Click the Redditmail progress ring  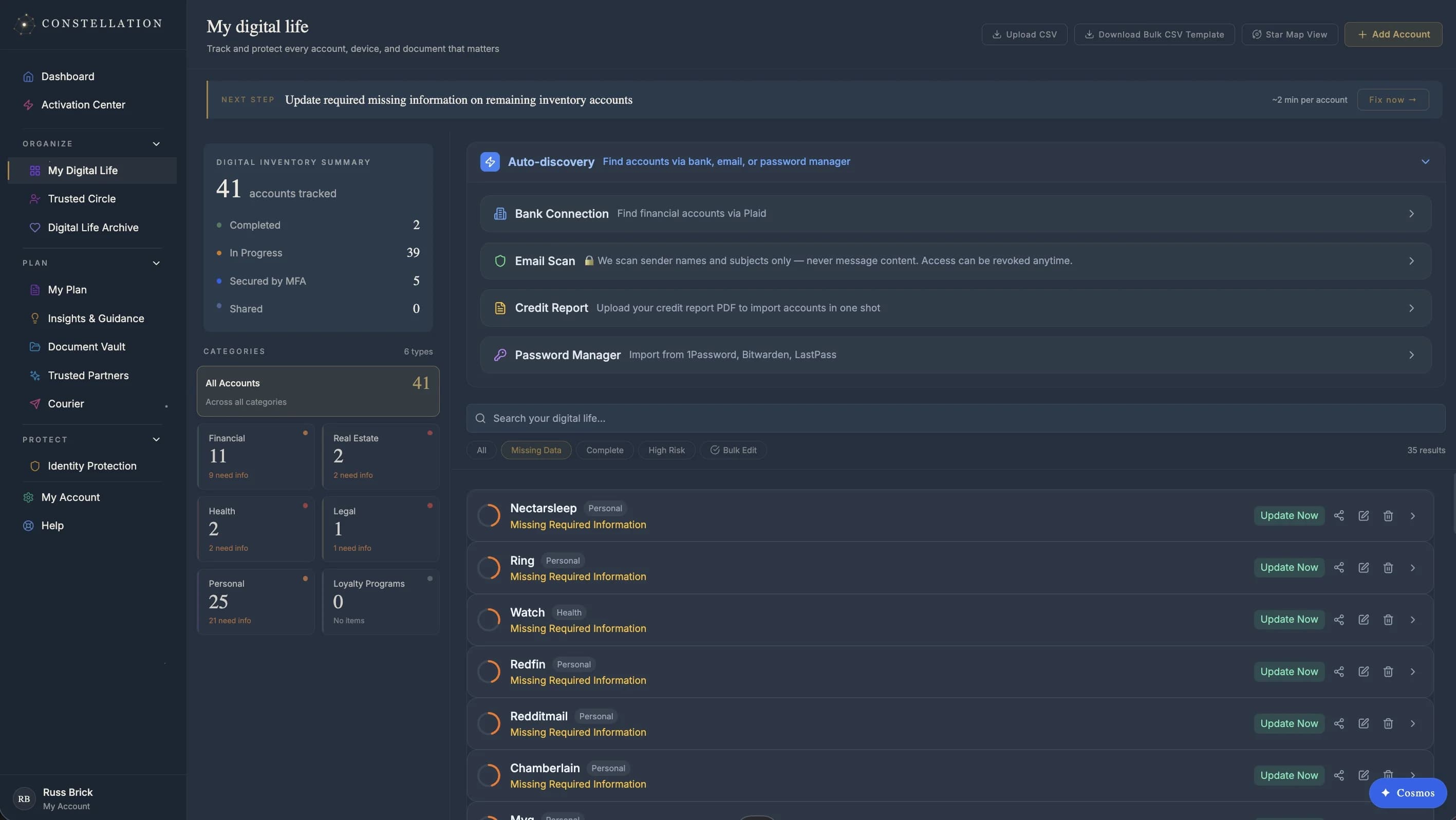click(x=489, y=723)
